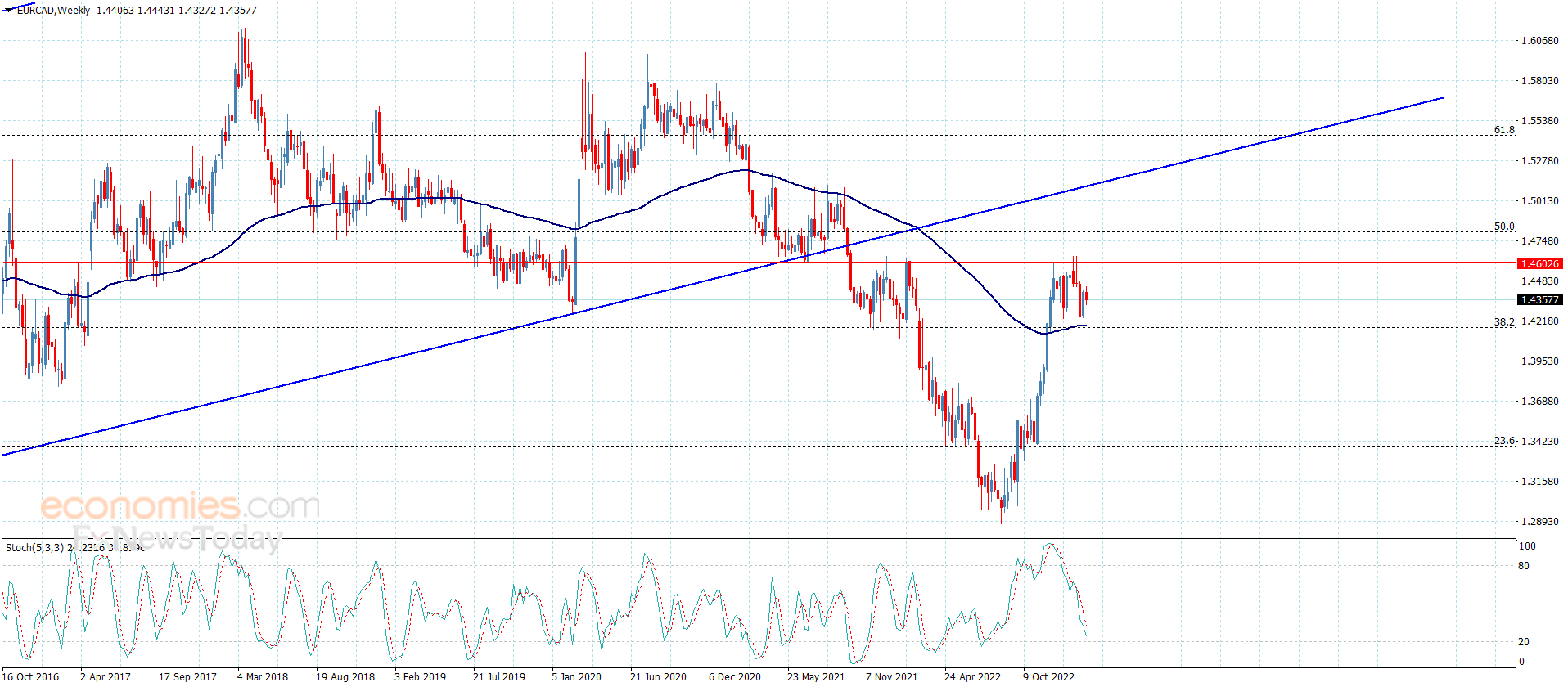The image size is (1568, 687).
Task: Click the 2 Apr 2017 date label
Action: (106, 676)
